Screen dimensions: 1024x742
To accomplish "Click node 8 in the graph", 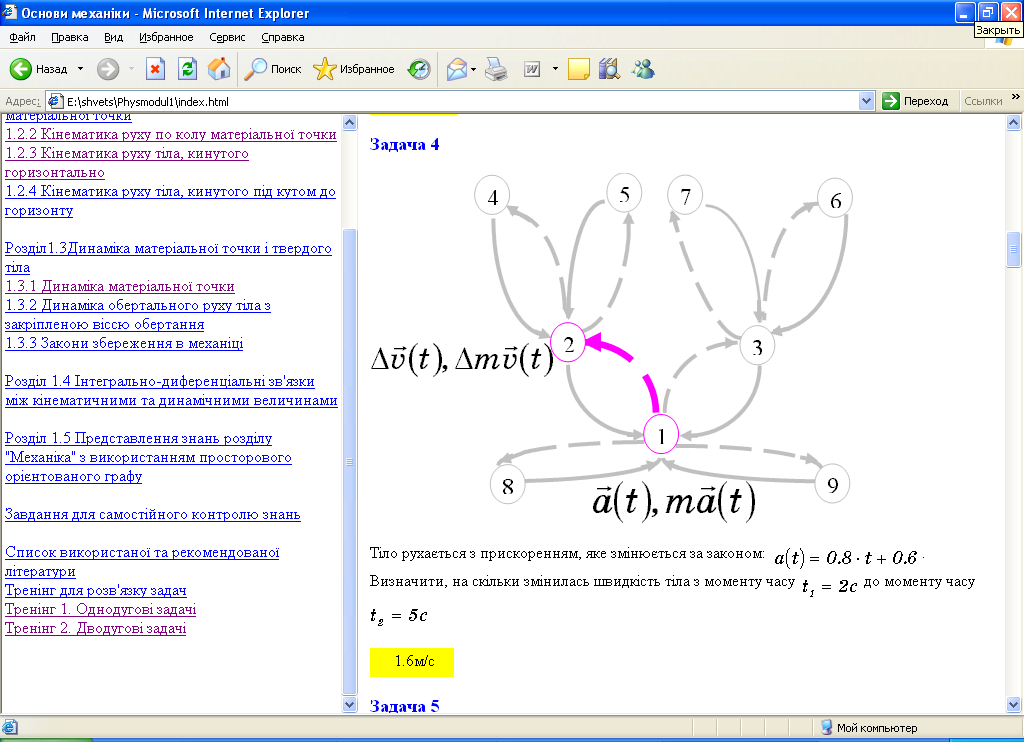I will tap(507, 485).
